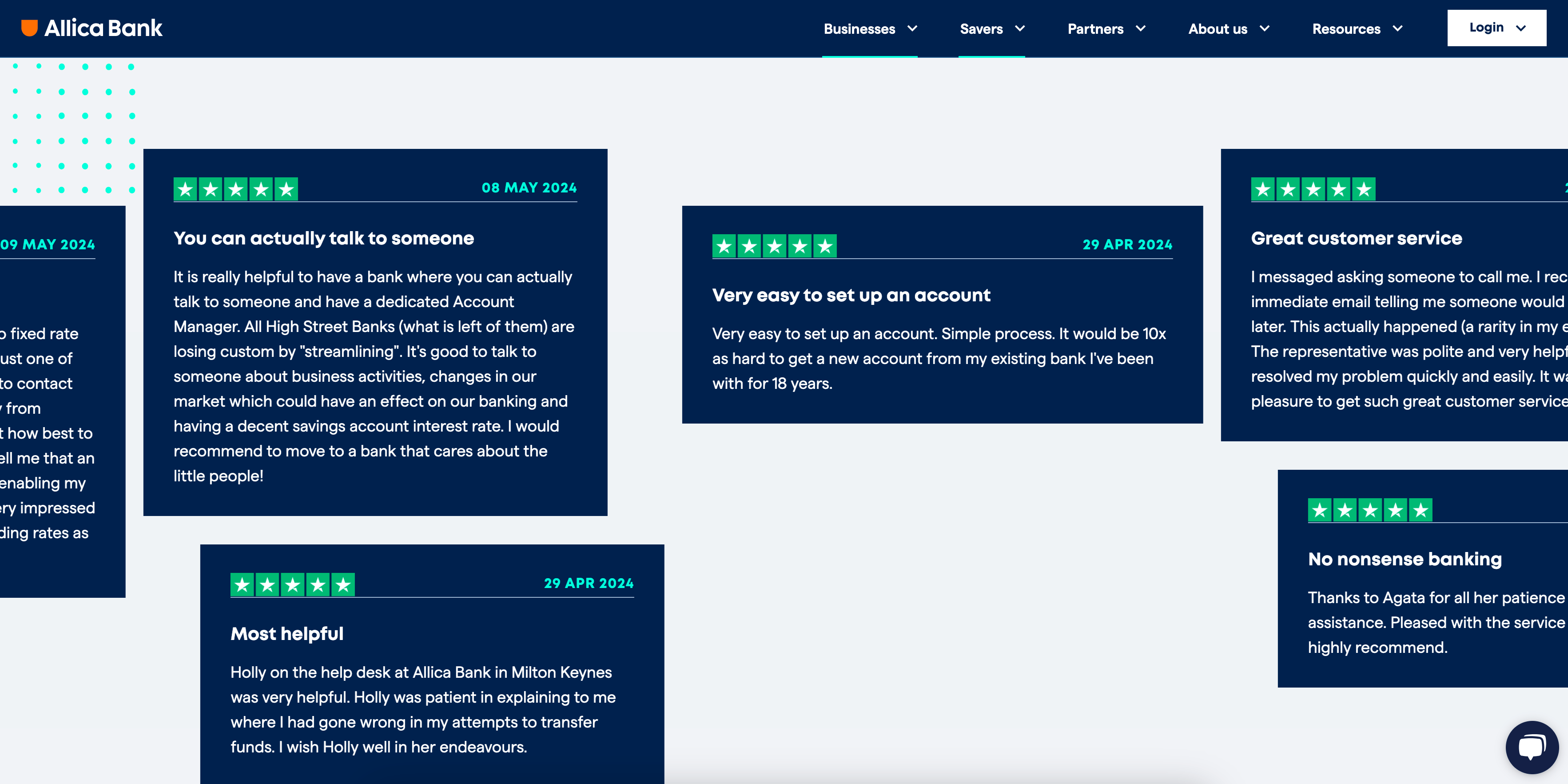The width and height of the screenshot is (1568, 784).
Task: Expand the Businesses menu chevron
Action: pos(912,28)
